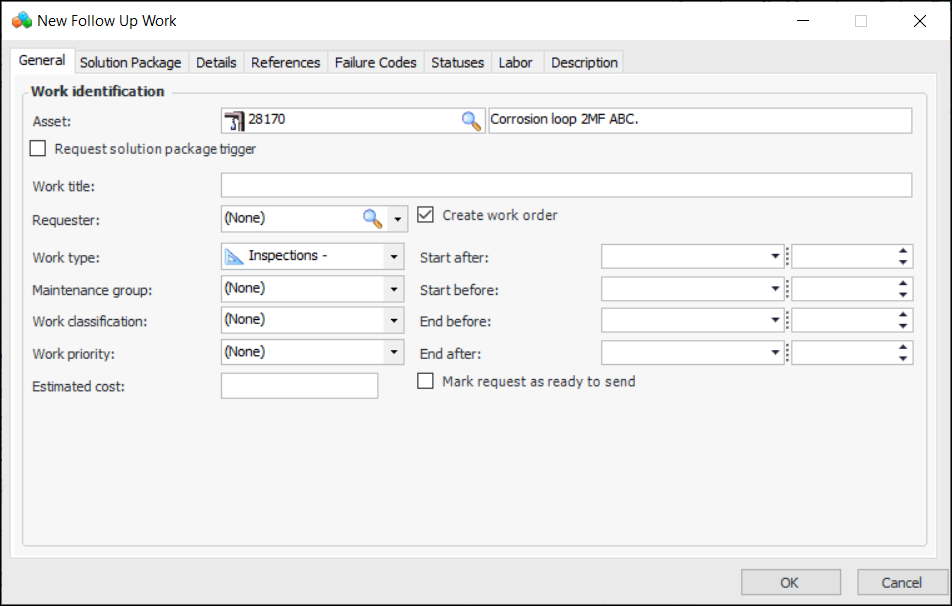Click the Cancel button
Screen dimensions: 952x606
coord(901,582)
